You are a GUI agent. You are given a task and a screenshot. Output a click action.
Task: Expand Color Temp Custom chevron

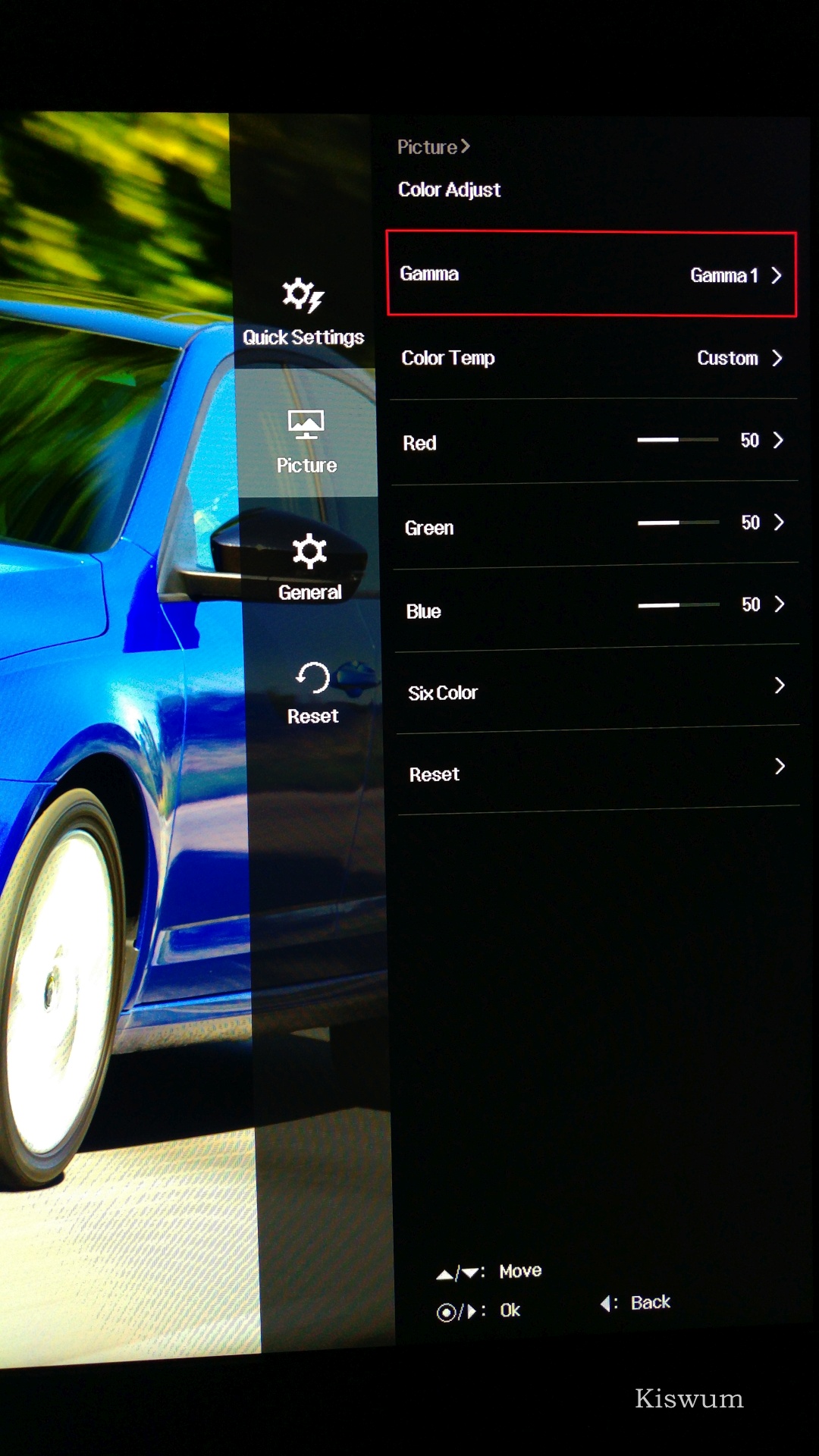777,358
